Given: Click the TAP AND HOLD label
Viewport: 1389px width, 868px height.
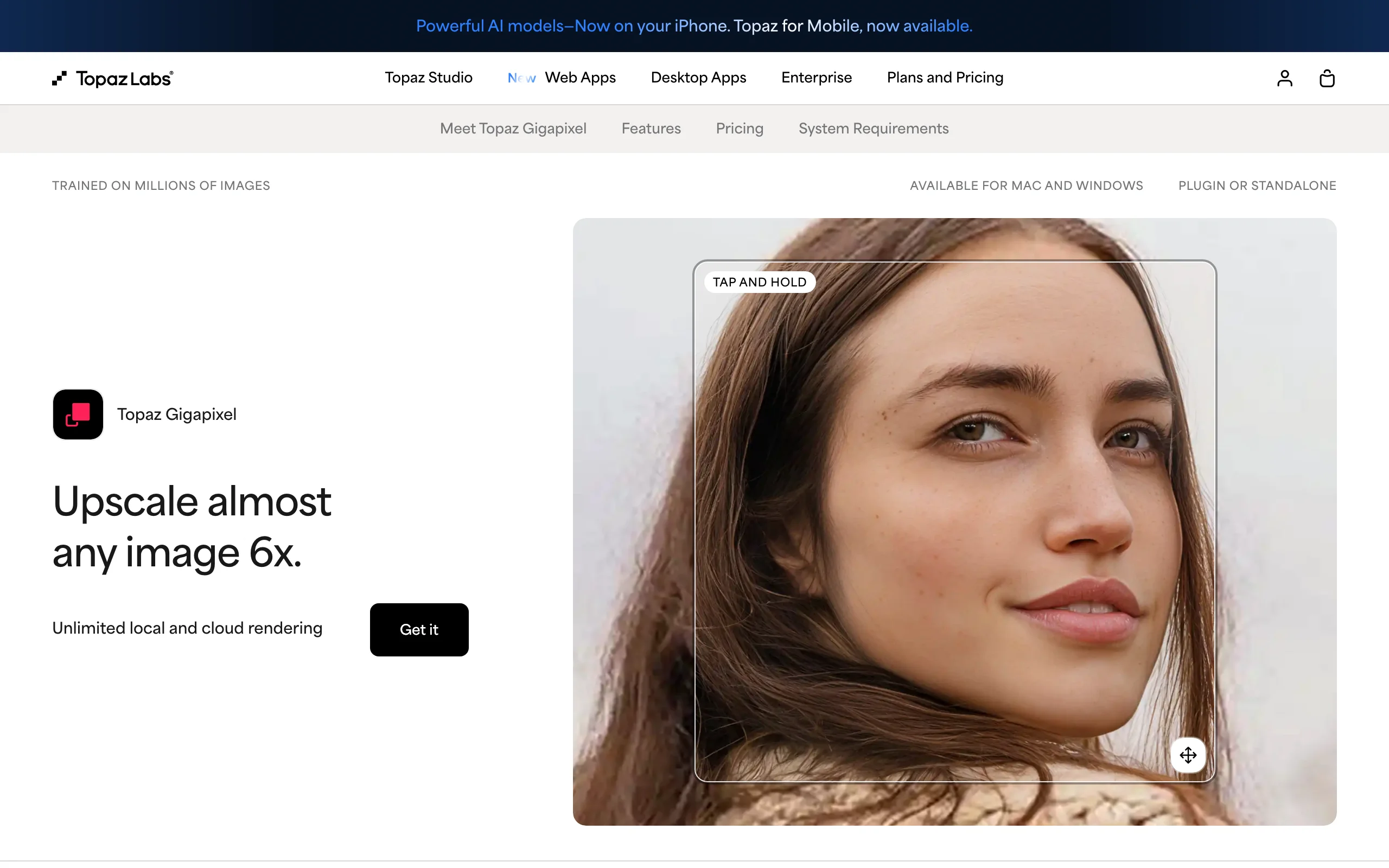Looking at the screenshot, I should pos(760,282).
